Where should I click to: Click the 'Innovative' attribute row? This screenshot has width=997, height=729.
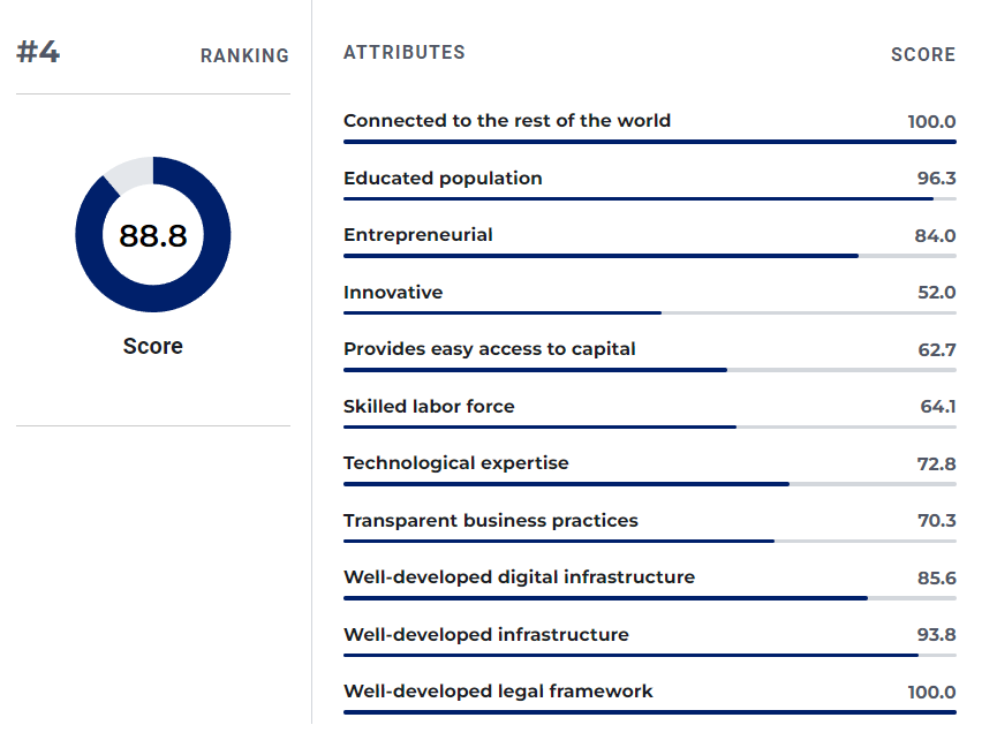pos(393,292)
